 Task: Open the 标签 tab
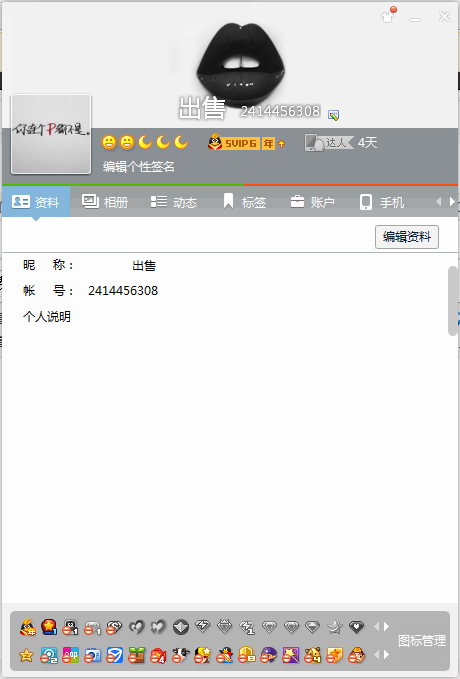click(244, 202)
